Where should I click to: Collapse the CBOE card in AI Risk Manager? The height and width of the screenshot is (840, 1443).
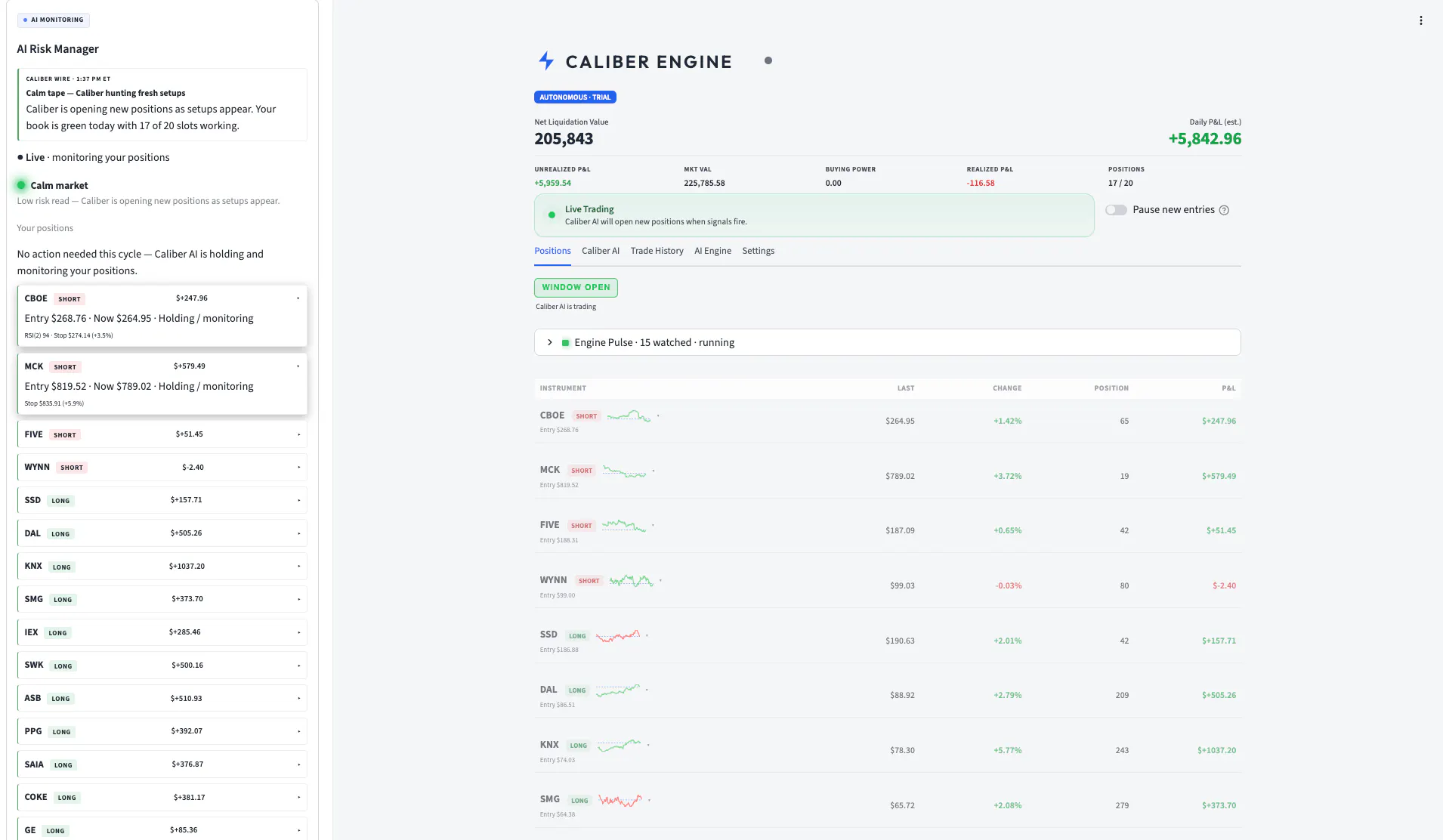[x=298, y=298]
